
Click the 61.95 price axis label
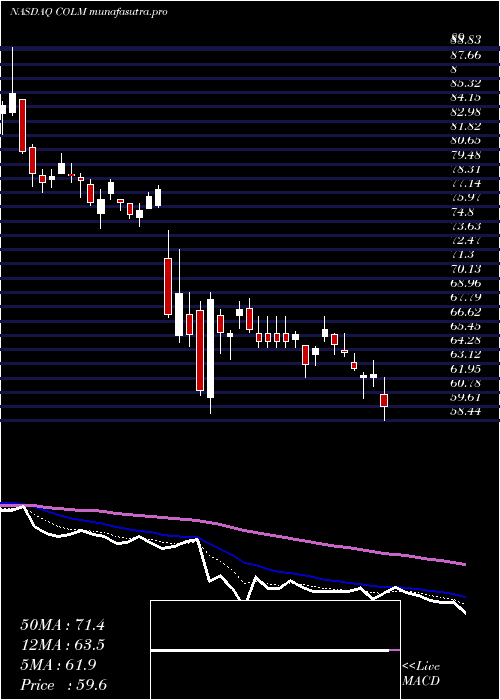466,369
